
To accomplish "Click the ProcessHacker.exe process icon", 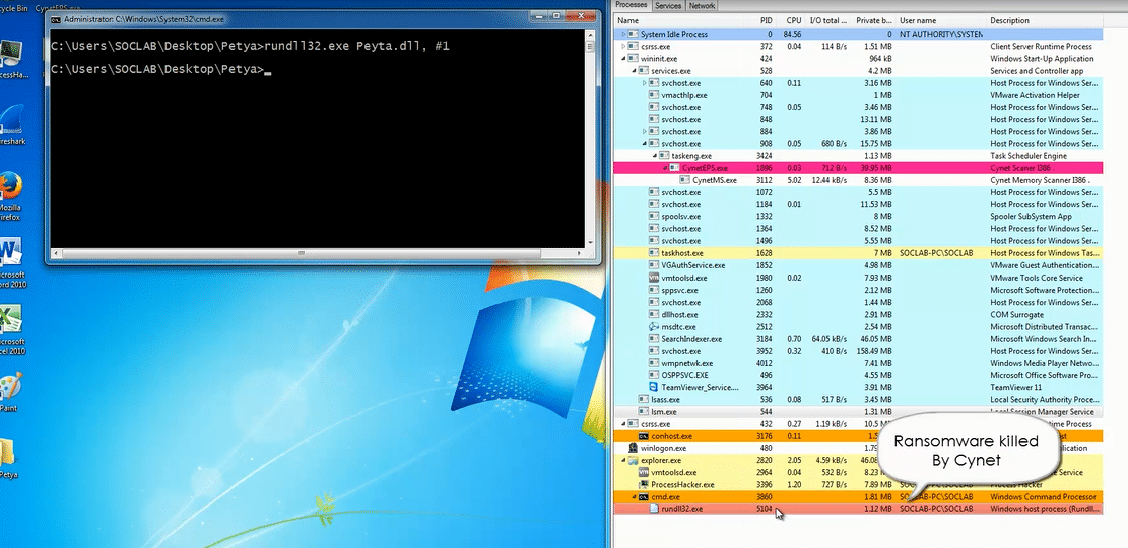I will point(644,485).
